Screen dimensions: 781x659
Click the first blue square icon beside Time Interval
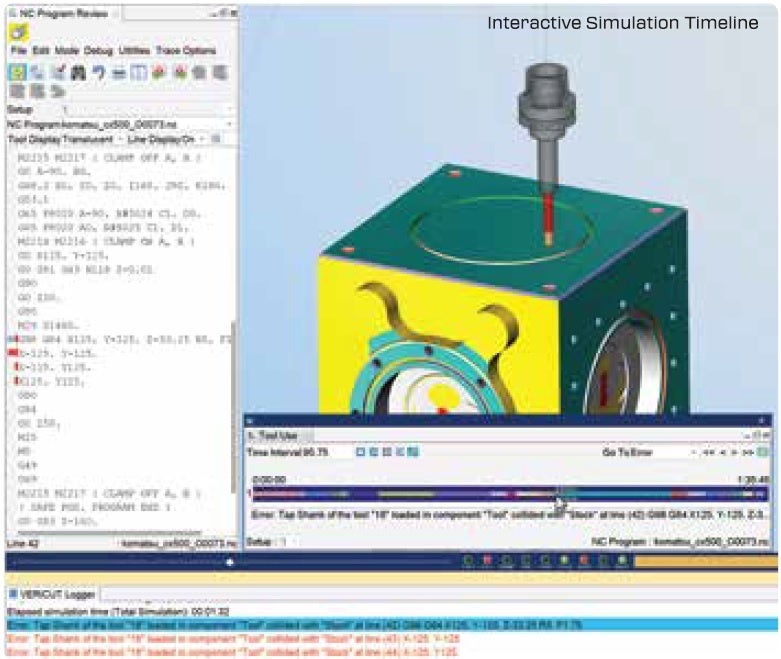coord(361,452)
